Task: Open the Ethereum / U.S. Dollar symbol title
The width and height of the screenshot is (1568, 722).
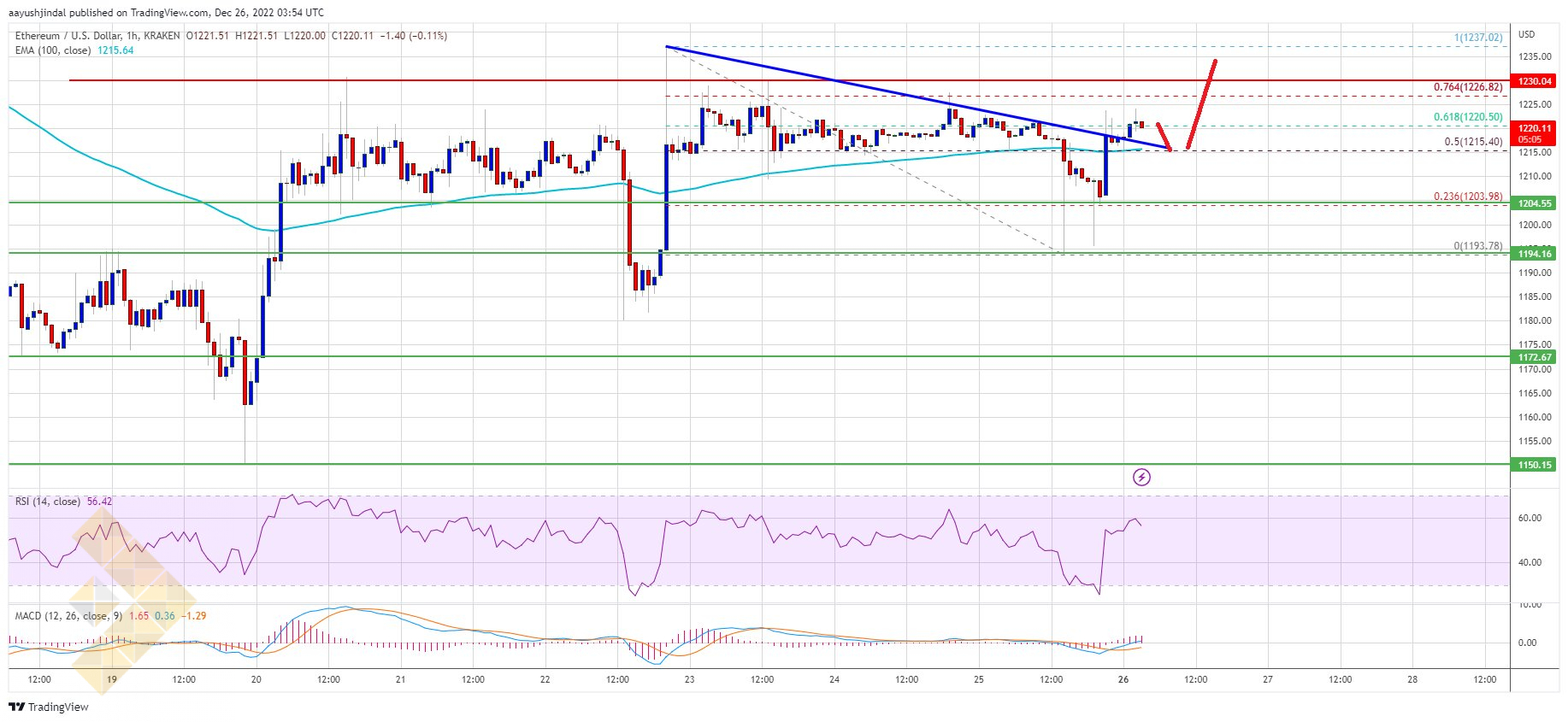Action: click(x=97, y=36)
